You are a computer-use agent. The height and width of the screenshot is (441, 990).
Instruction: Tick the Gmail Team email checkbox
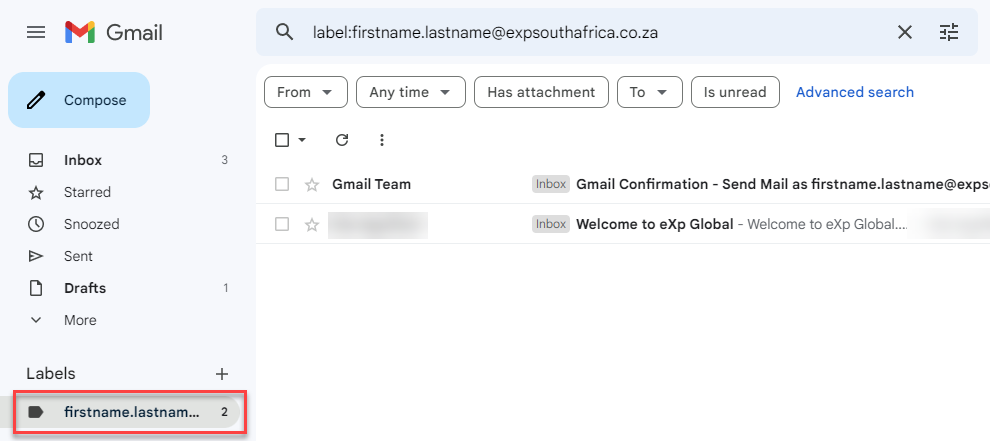coord(282,184)
